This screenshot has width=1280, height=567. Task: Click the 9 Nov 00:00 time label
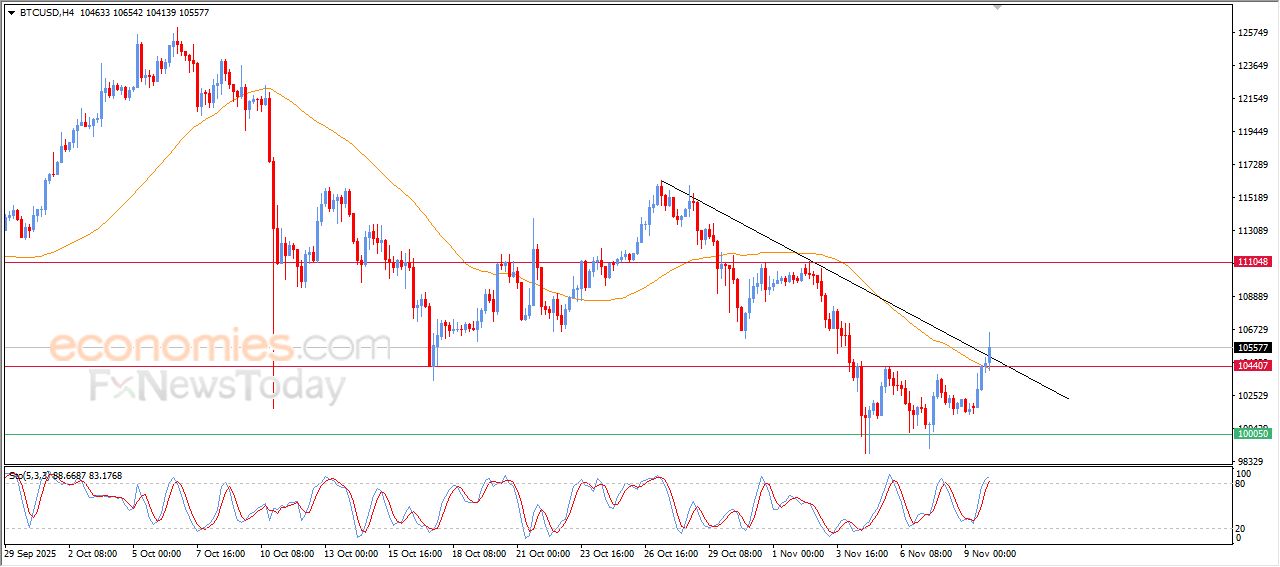(x=990, y=553)
